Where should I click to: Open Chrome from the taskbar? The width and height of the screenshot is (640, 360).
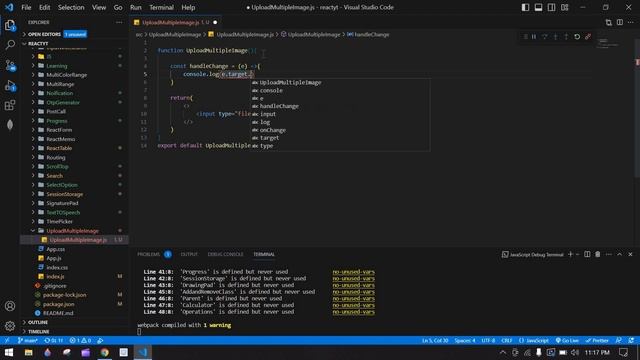click(x=105, y=352)
